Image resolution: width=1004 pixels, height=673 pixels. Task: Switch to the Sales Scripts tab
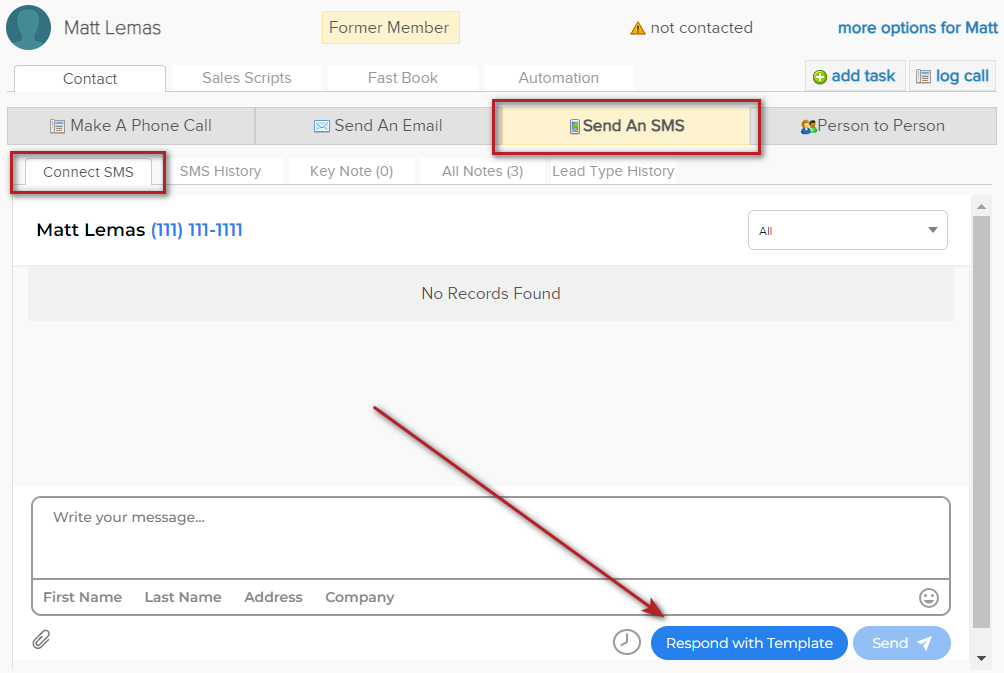tap(247, 78)
